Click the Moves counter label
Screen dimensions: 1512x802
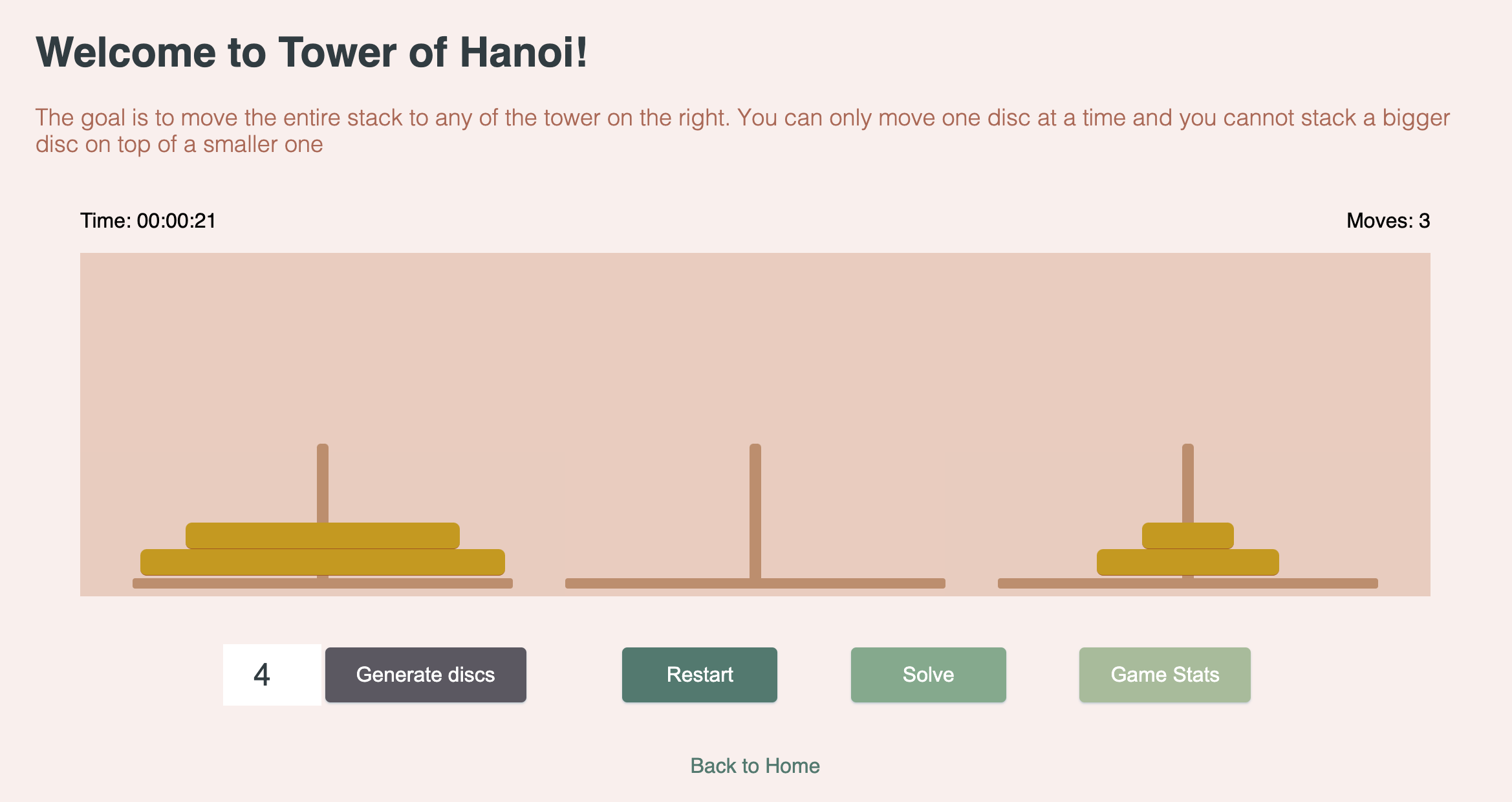coord(1388,221)
